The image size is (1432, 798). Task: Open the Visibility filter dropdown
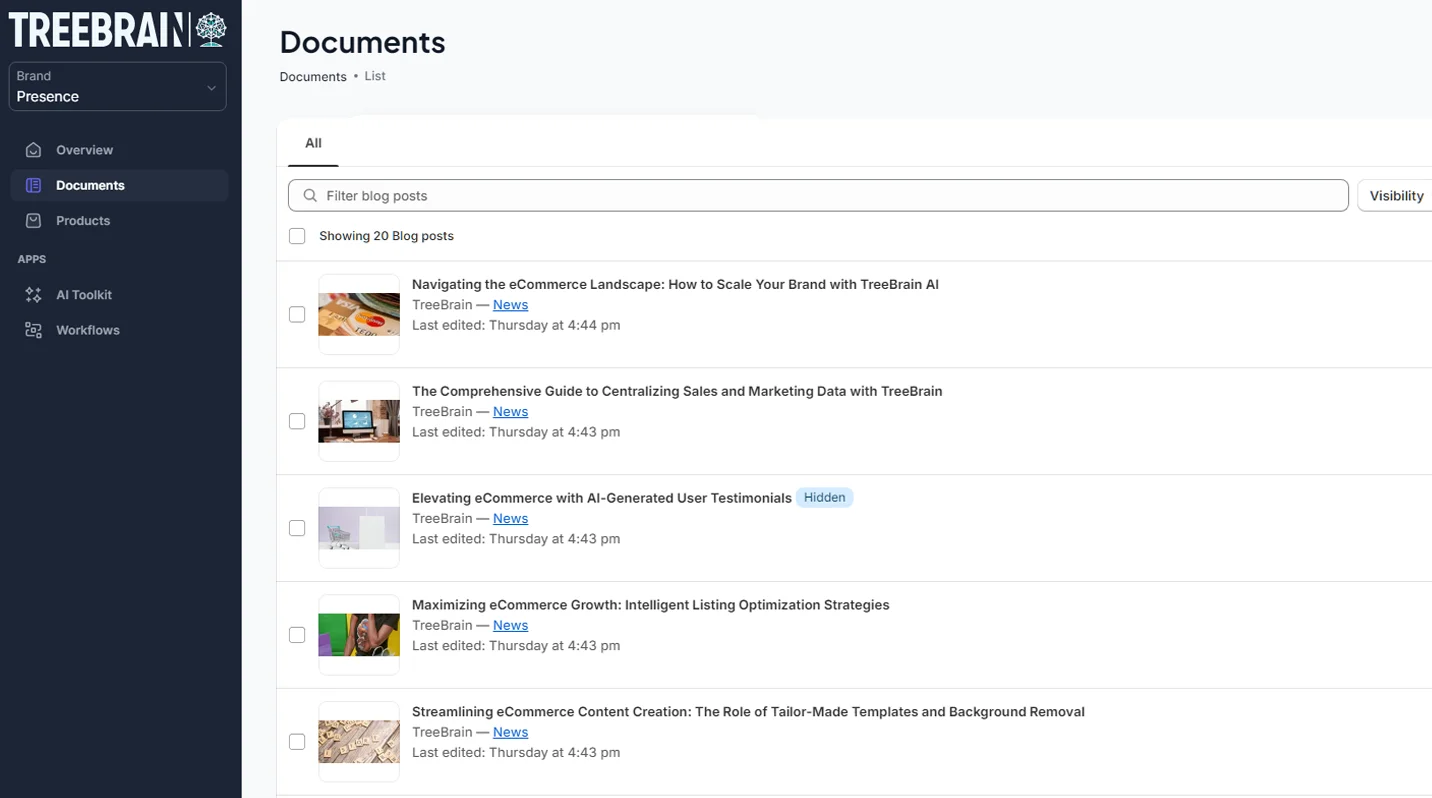pos(1395,195)
